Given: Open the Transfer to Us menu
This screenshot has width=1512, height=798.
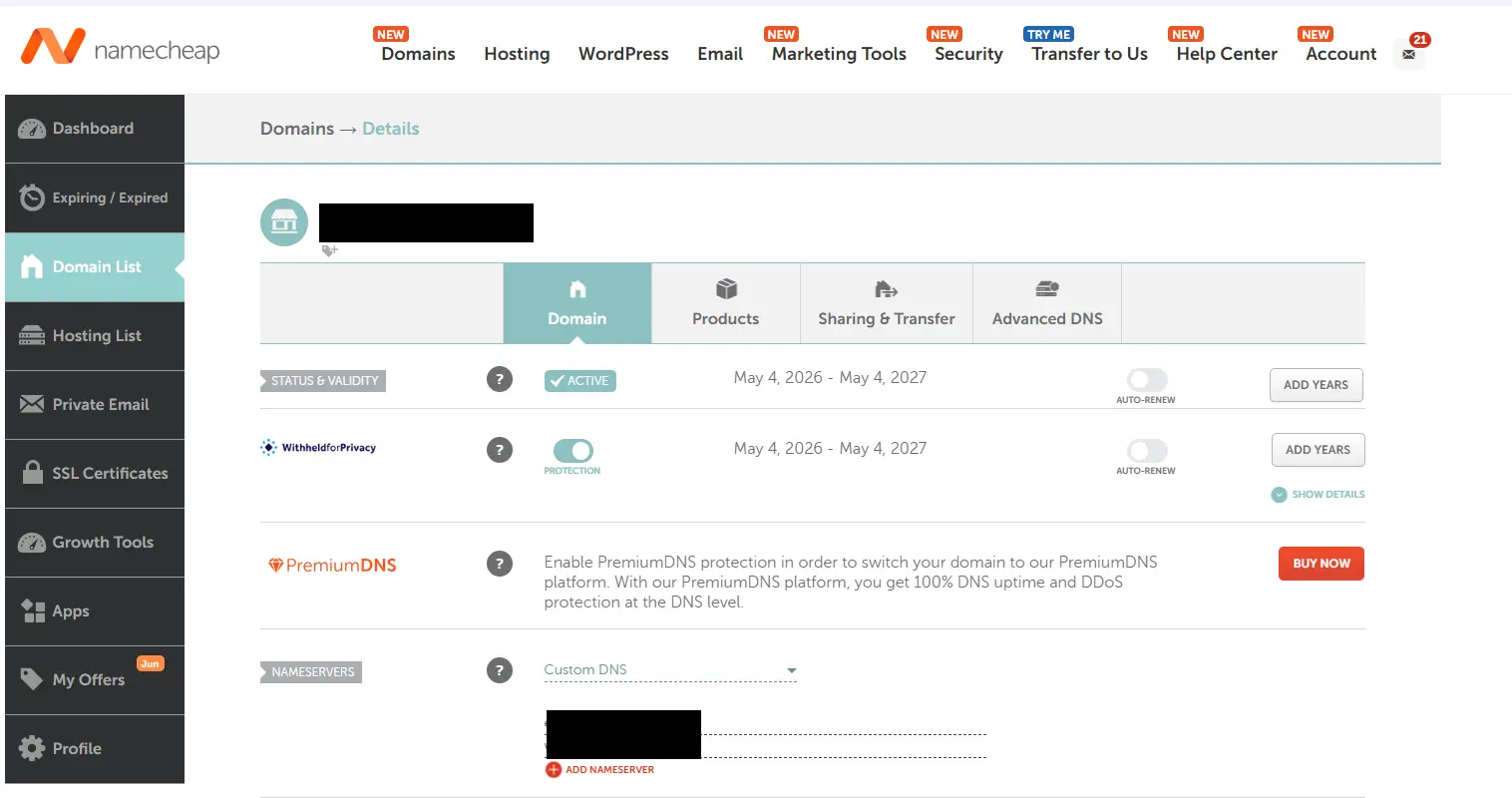Looking at the screenshot, I should point(1089,54).
